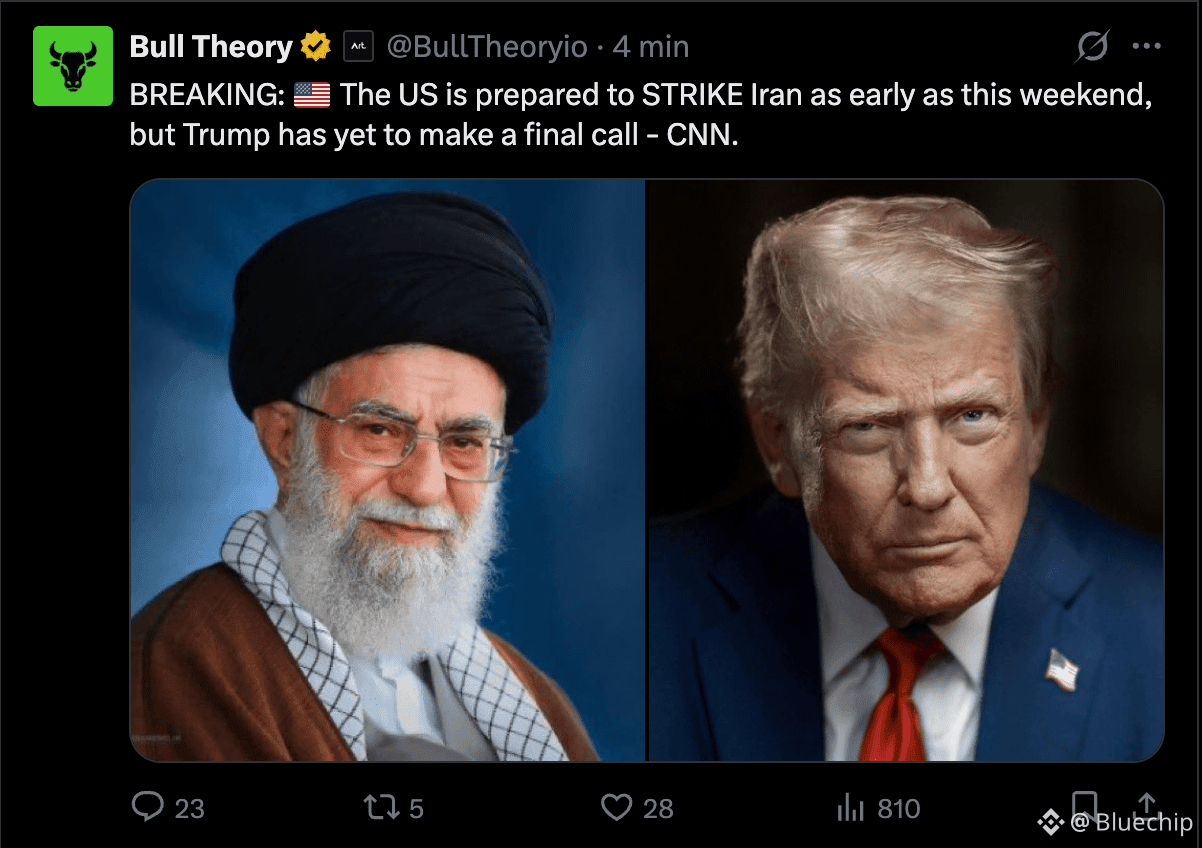Click the gold verified badge next to Bull Theory
1202x848 pixels.
coord(317,46)
